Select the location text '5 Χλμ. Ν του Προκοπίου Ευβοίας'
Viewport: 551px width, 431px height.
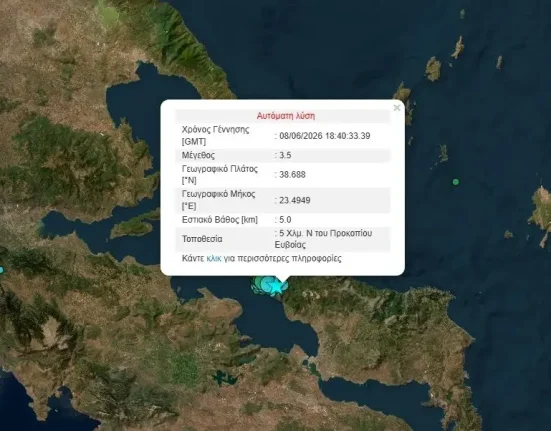(x=323, y=239)
